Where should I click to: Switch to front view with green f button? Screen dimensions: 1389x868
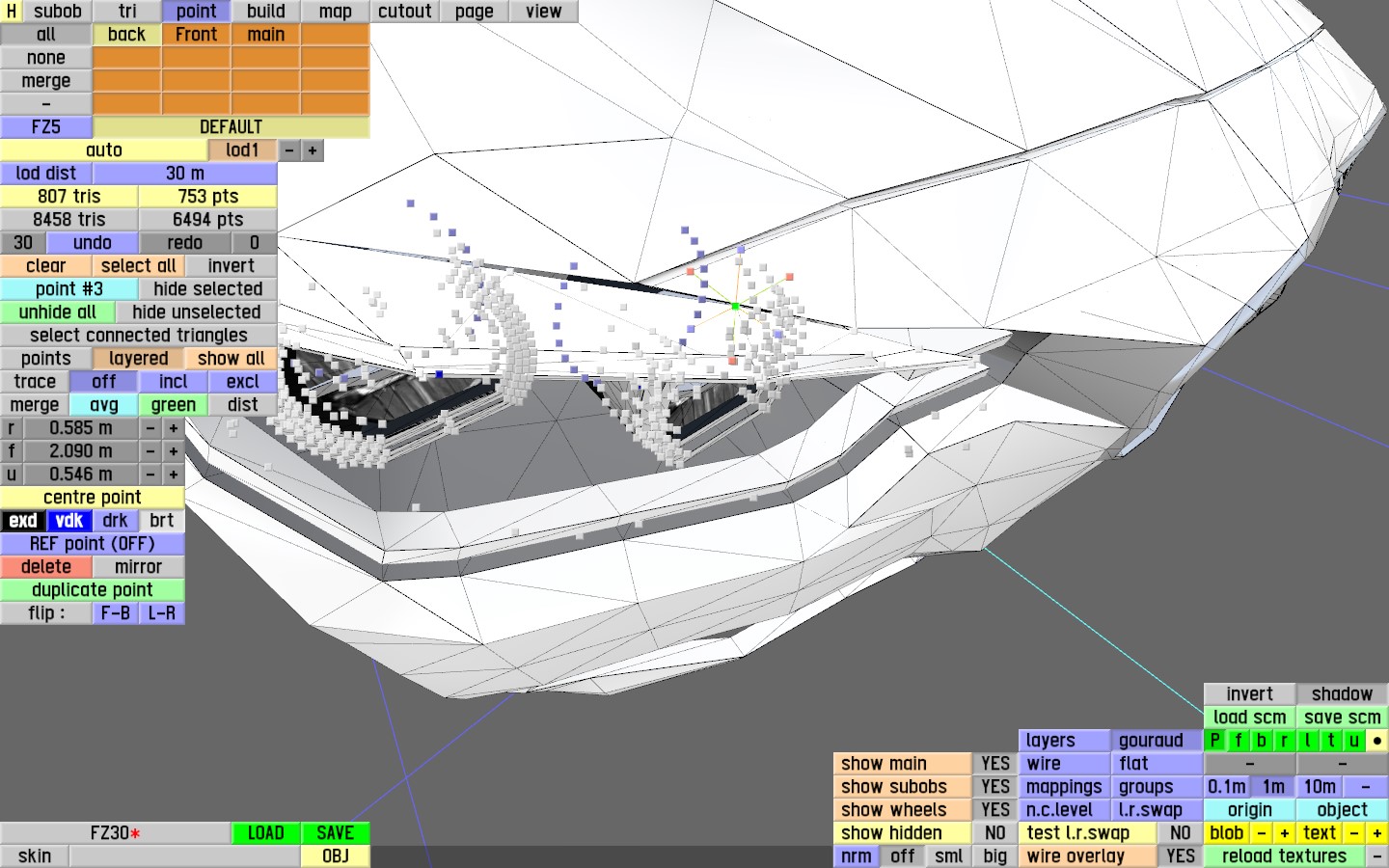1239,741
